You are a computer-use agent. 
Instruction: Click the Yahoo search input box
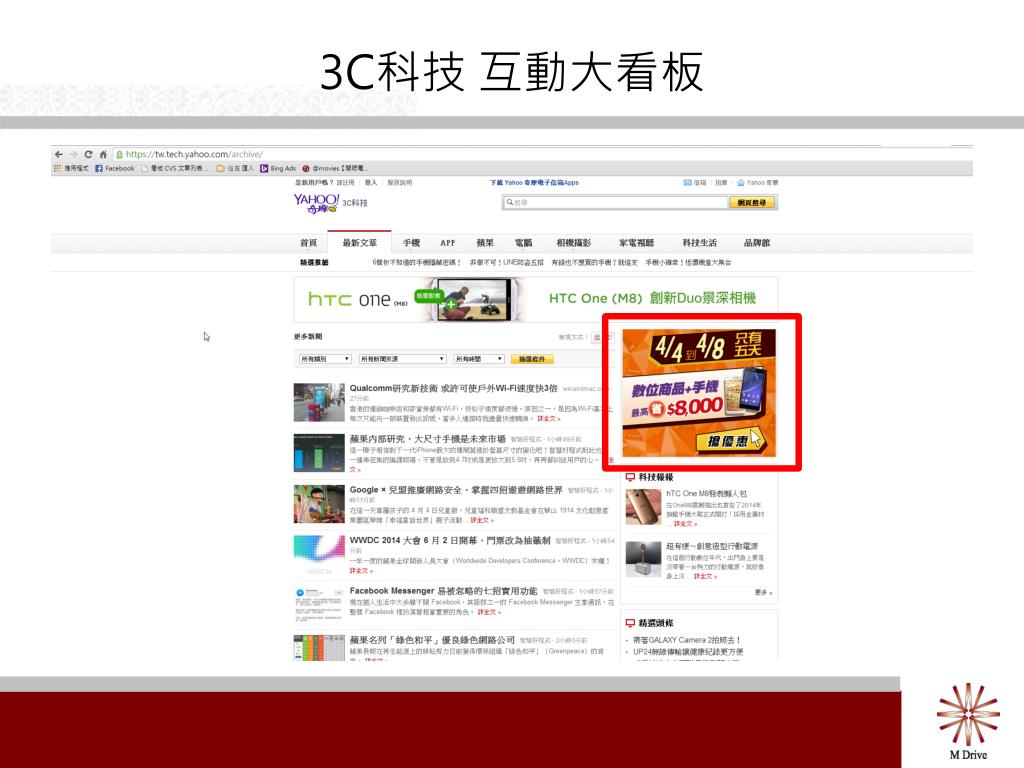[x=615, y=202]
